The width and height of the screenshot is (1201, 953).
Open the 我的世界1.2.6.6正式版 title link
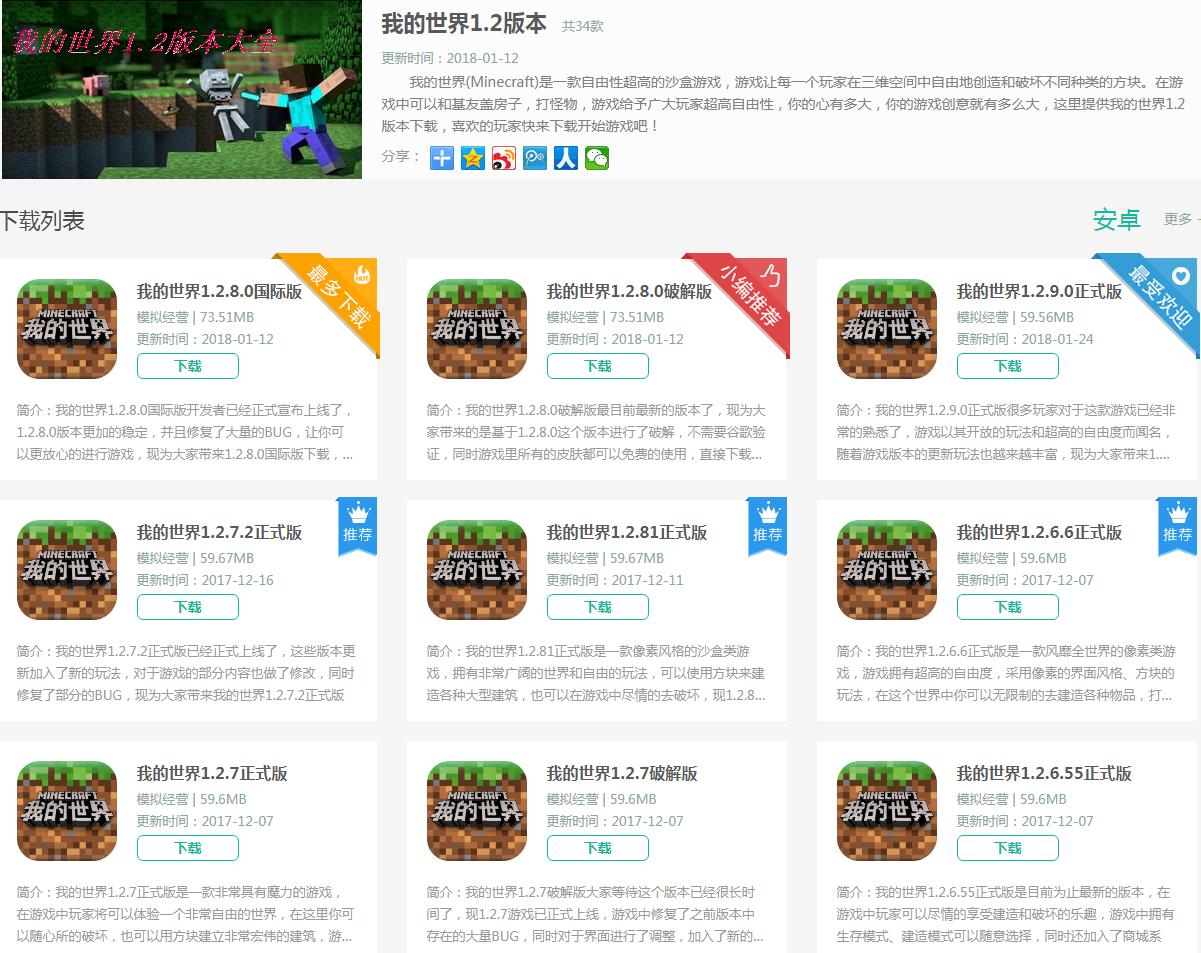[1039, 533]
